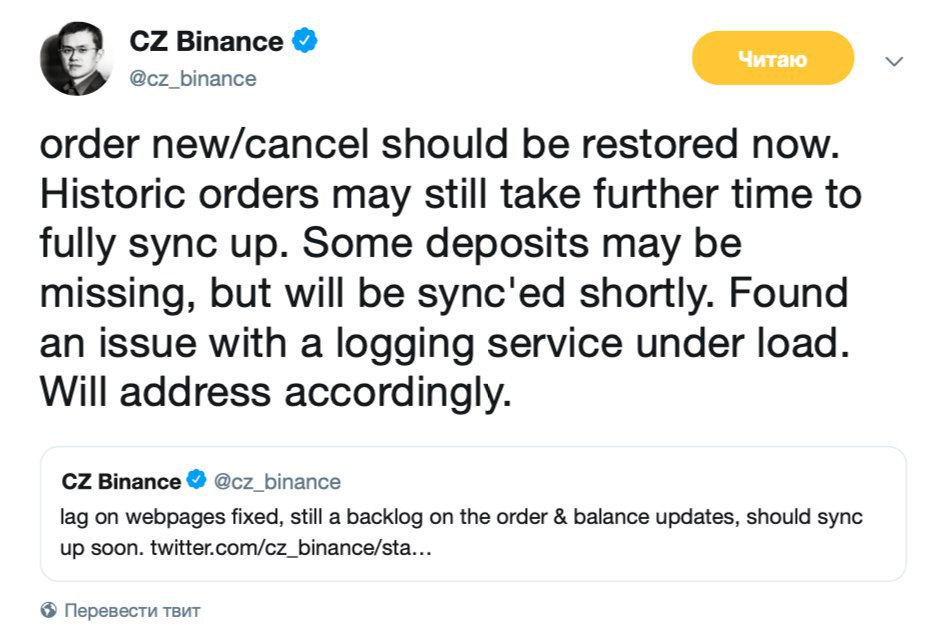Click the line 'order new/cancel should be restored now.'
This screenshot has height=628, width=932.
(437, 145)
